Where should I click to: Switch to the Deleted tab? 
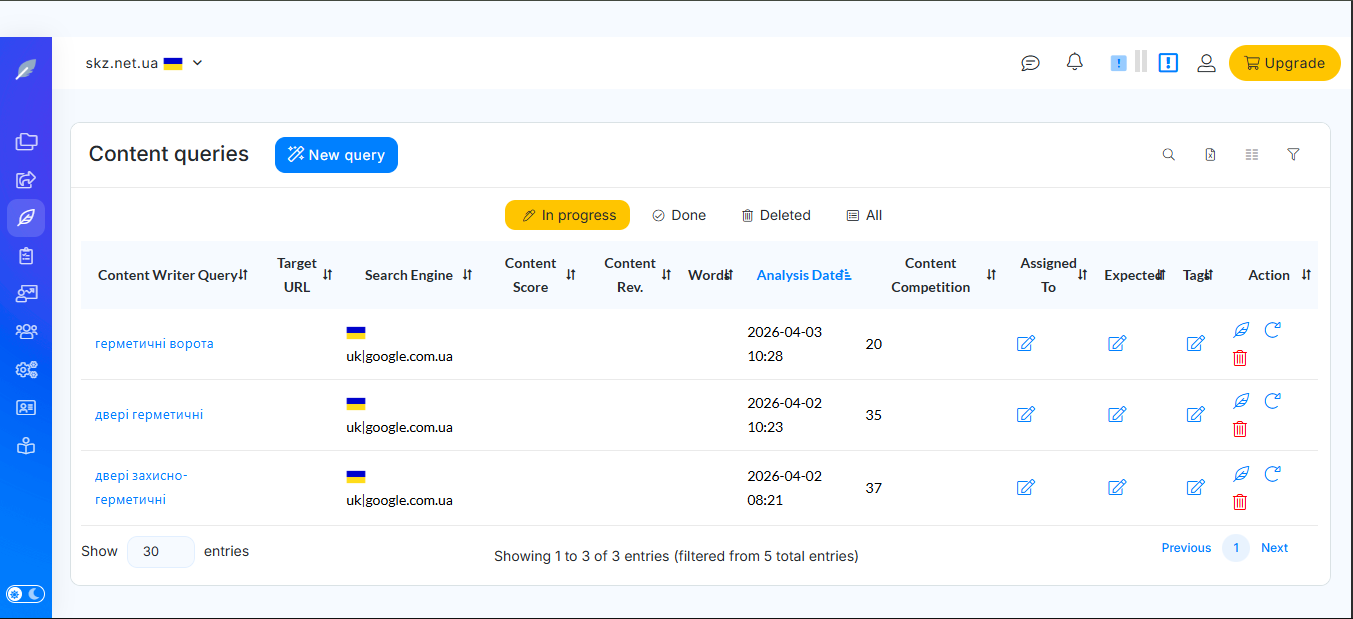coord(776,215)
